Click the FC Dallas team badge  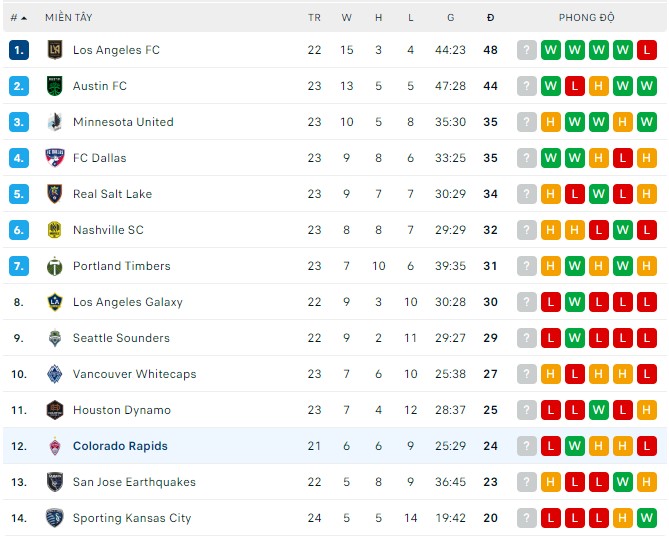pyautogui.click(x=55, y=158)
